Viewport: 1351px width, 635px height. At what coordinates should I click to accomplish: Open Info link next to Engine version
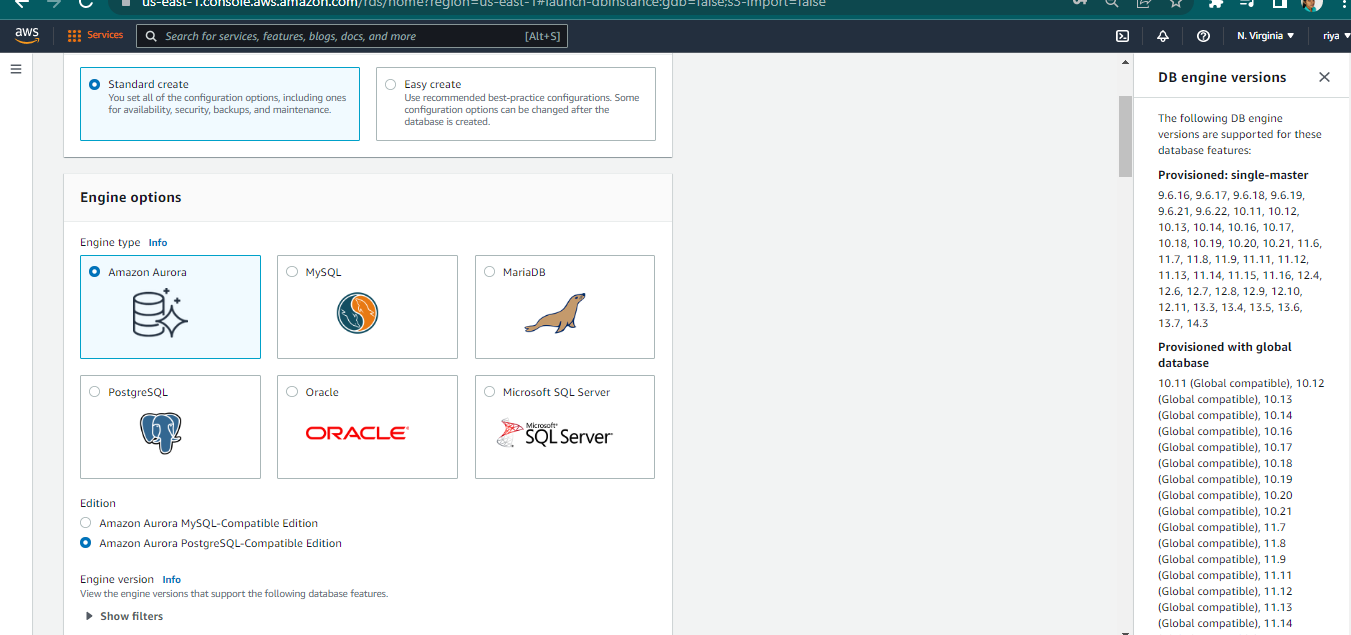[172, 580]
